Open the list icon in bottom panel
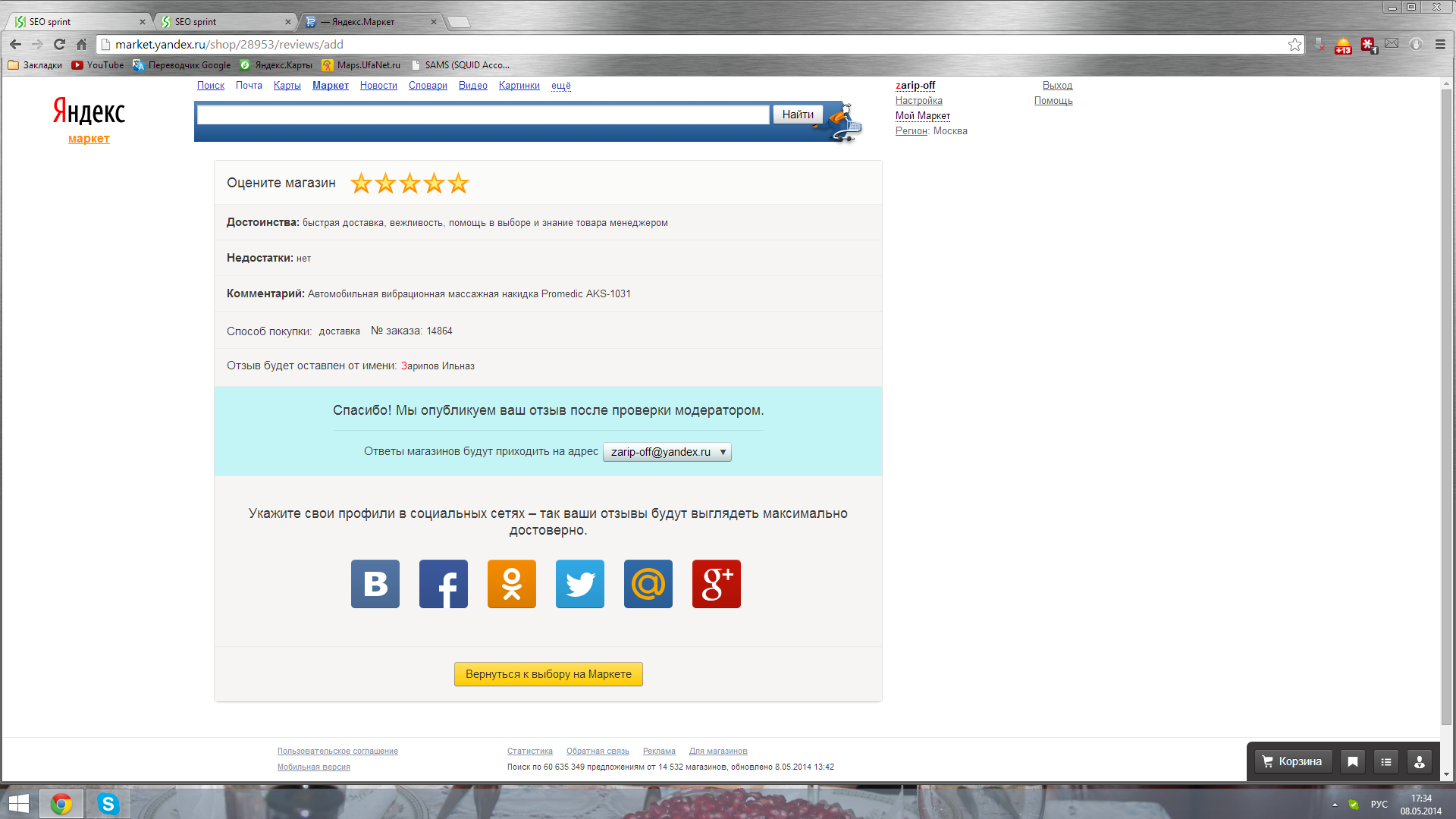Image resolution: width=1456 pixels, height=819 pixels. pos(1386,761)
